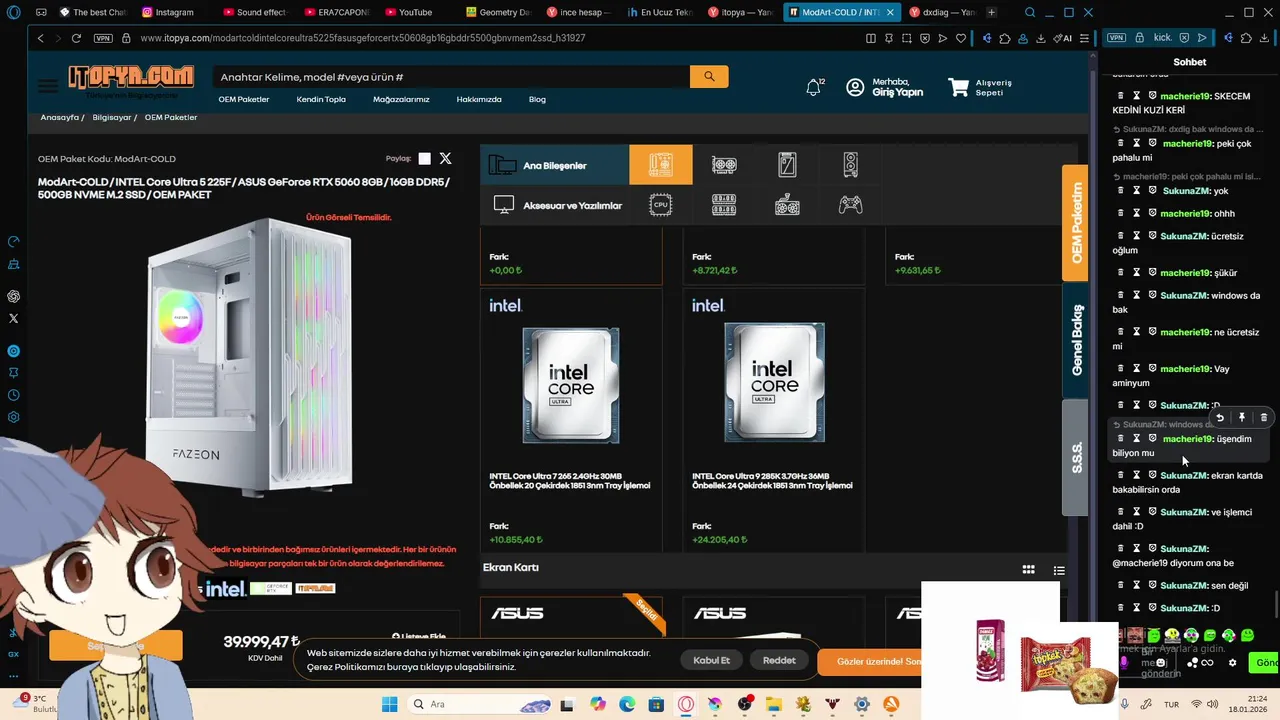Reject cookies with Reddet button
Viewport: 1280px width, 720px height.
tap(779, 660)
